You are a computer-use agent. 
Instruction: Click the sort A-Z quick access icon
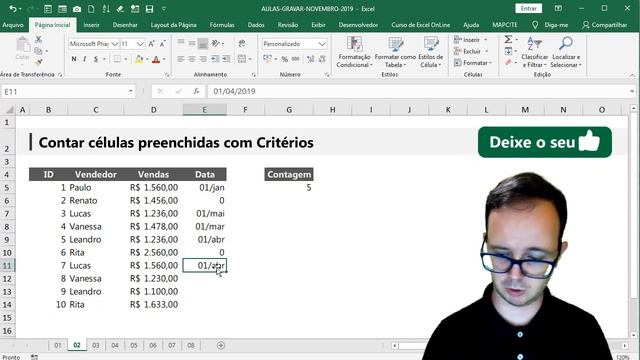pyautogui.click(x=106, y=9)
